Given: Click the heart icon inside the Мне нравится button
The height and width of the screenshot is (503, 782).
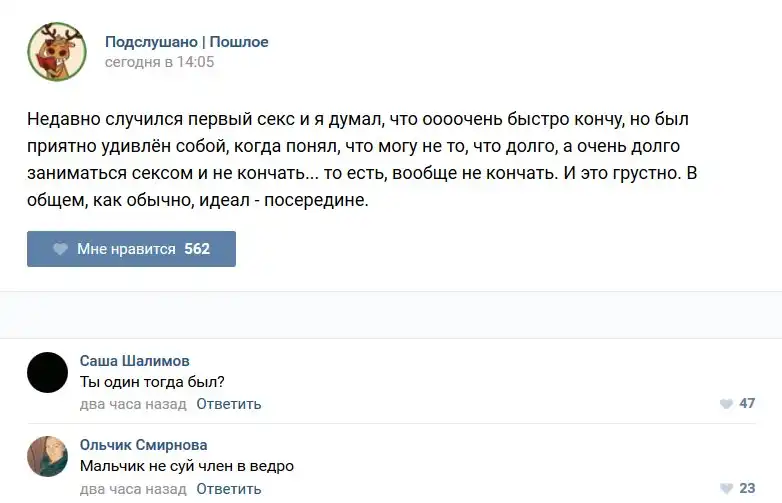Looking at the screenshot, I should pyautogui.click(x=60, y=249).
